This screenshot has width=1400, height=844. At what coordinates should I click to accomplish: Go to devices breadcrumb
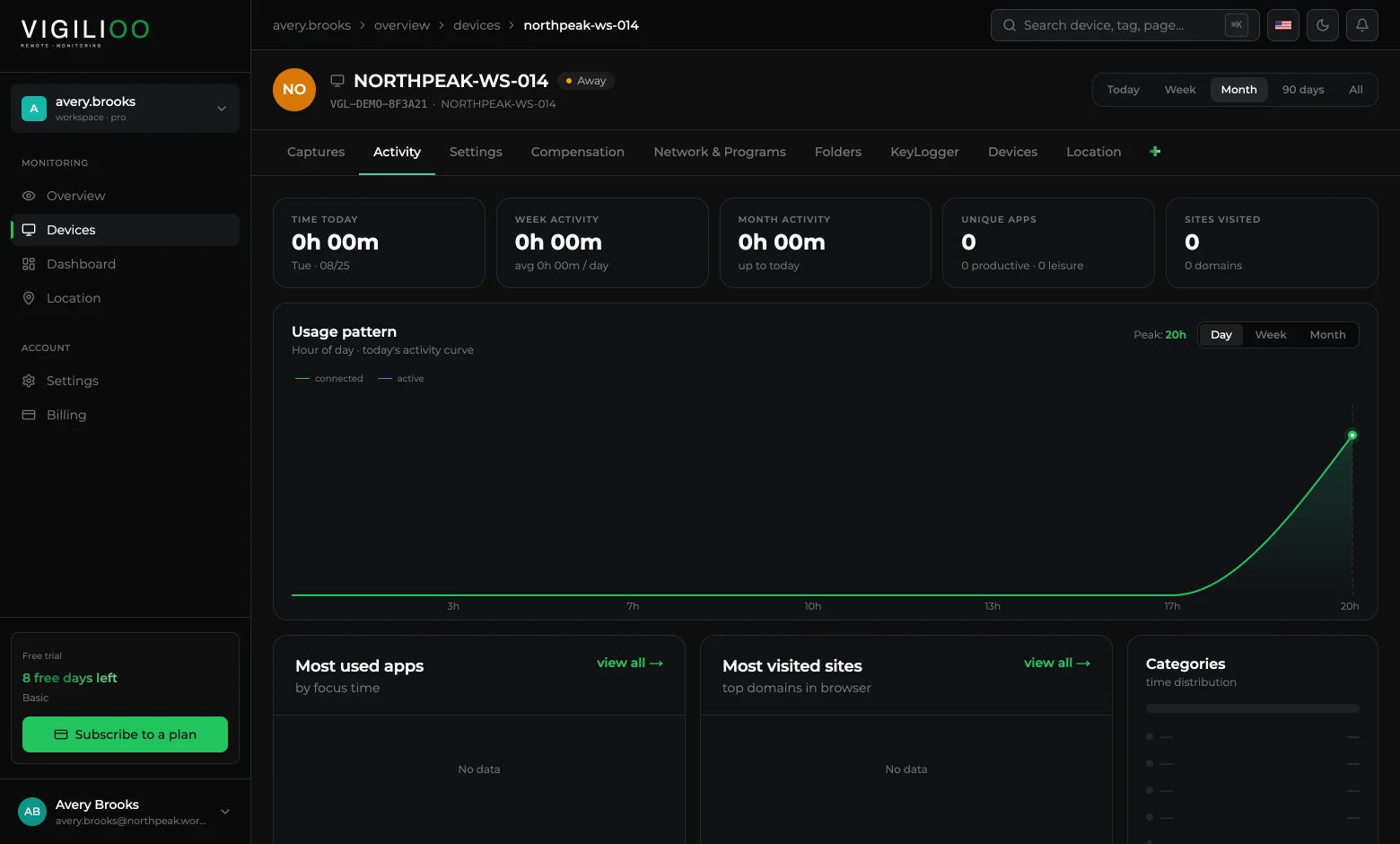coord(477,25)
